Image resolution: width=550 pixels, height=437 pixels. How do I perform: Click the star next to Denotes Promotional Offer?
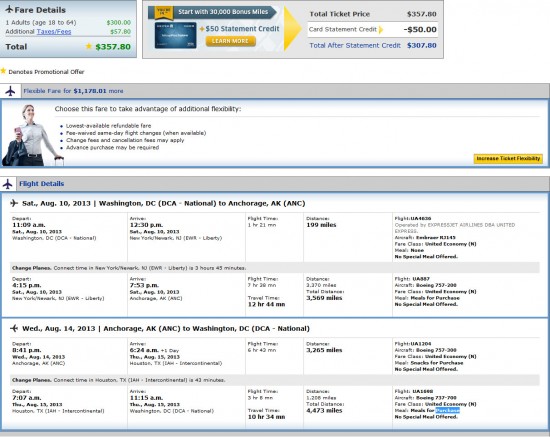tap(4, 71)
